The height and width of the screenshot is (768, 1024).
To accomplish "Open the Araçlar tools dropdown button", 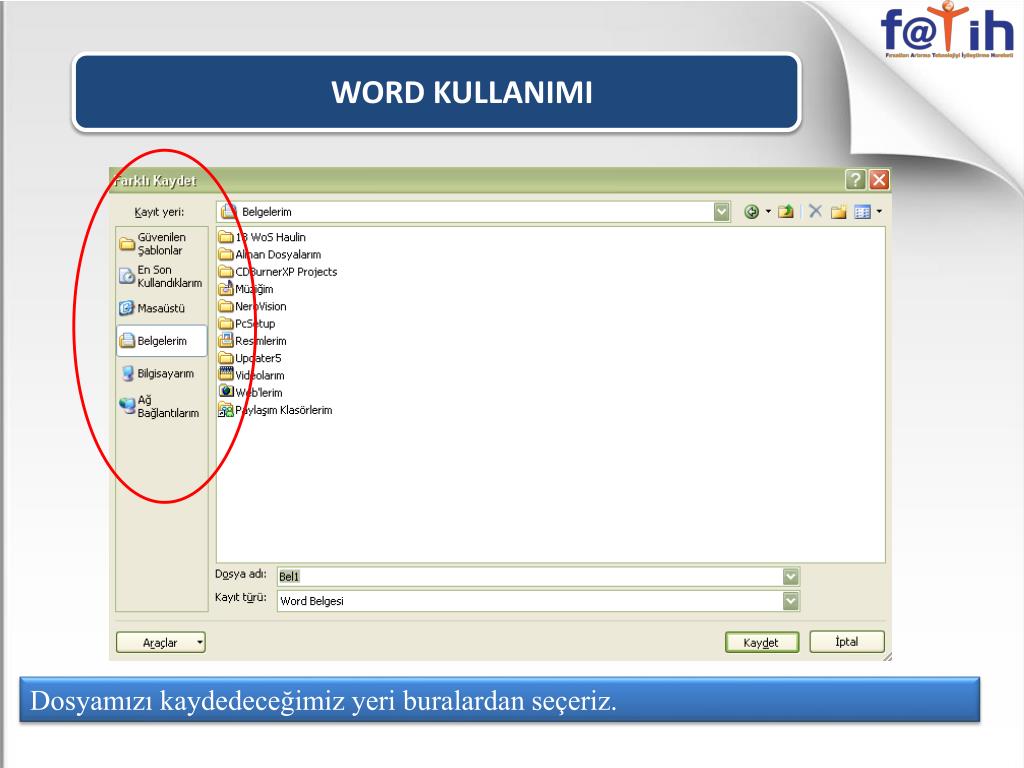I will [x=161, y=643].
